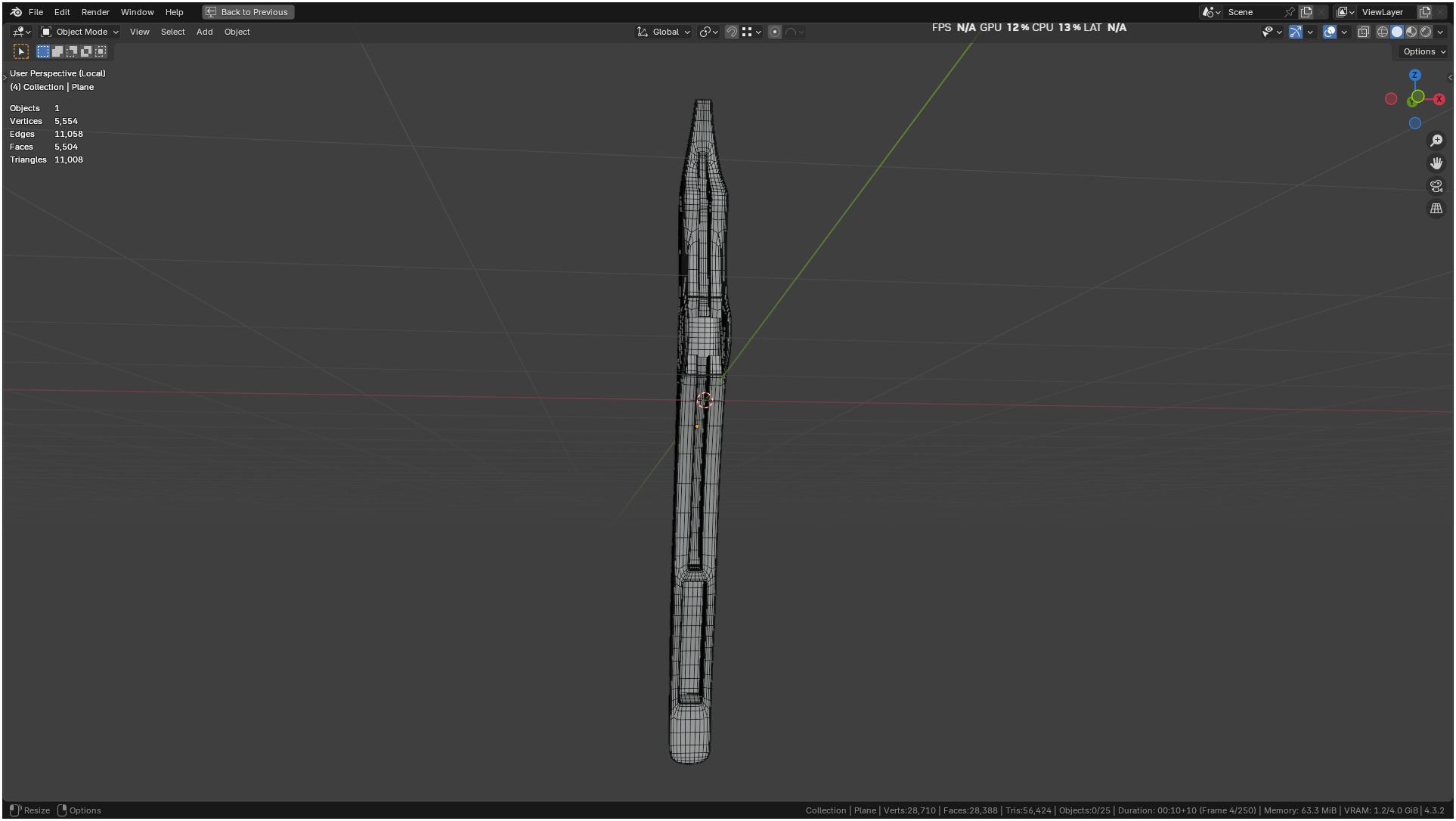Click the Memory: 63.3 MiB status entry
Viewport: 1456px width, 821px height.
tap(1300, 810)
